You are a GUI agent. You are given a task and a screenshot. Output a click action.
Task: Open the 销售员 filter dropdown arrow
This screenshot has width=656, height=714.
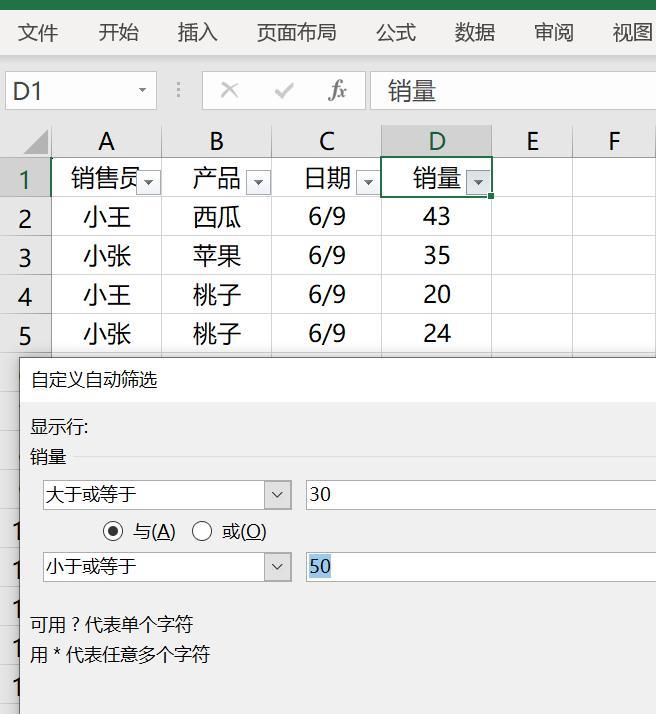148,182
